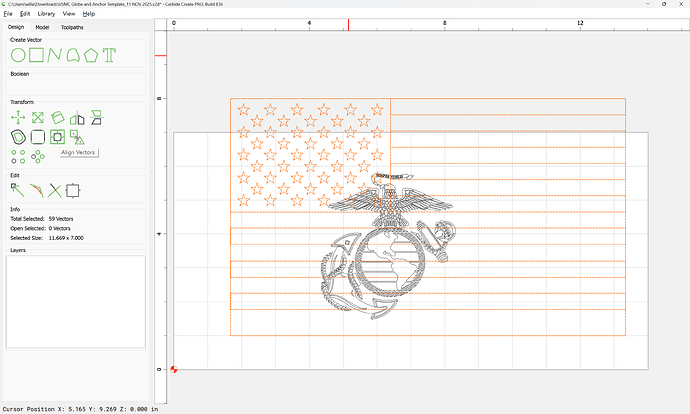The image size is (690, 414).
Task: Choose the Polyline drawing tool
Action: (x=54, y=53)
